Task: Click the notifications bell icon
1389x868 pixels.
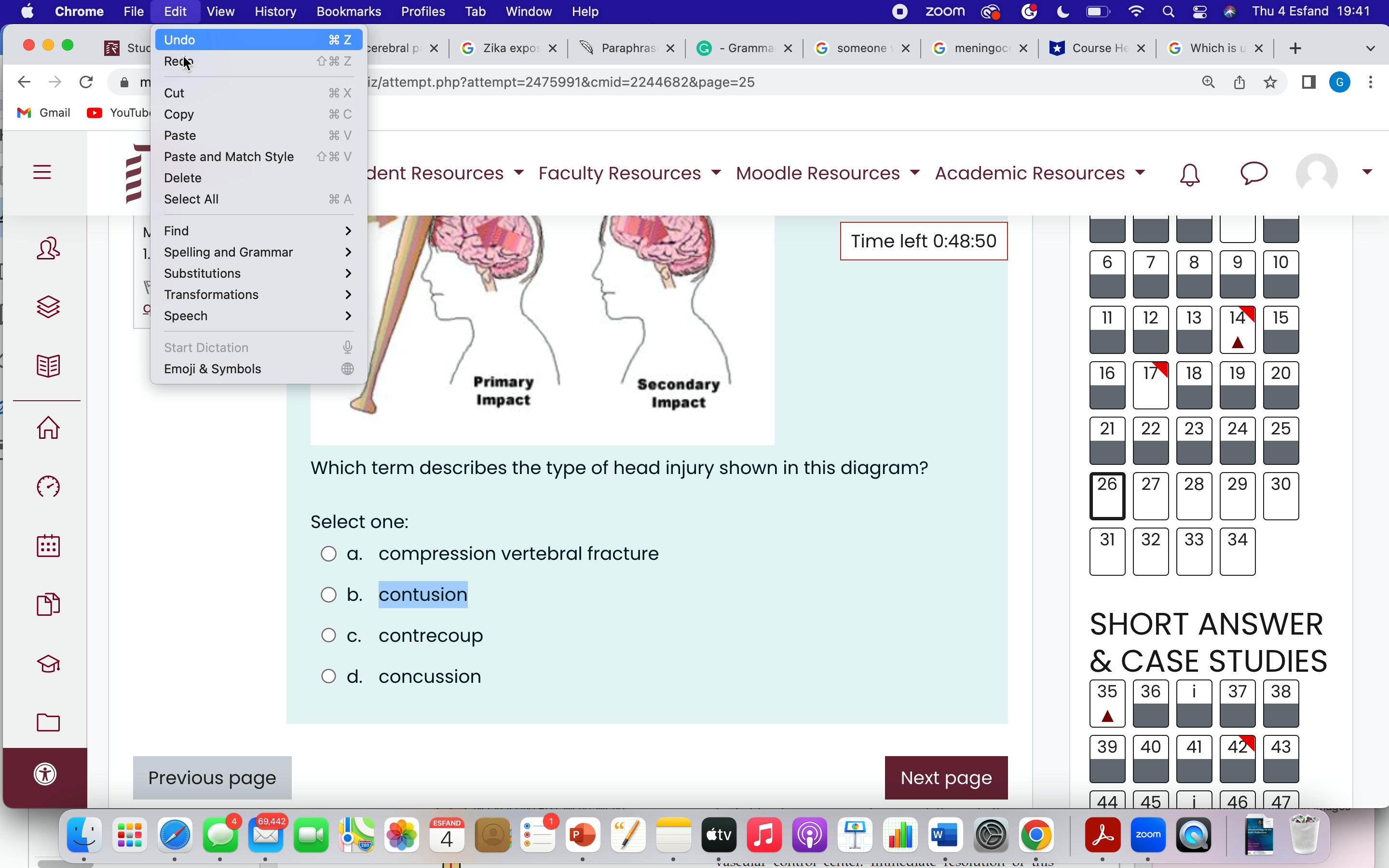Action: pos(1189,175)
